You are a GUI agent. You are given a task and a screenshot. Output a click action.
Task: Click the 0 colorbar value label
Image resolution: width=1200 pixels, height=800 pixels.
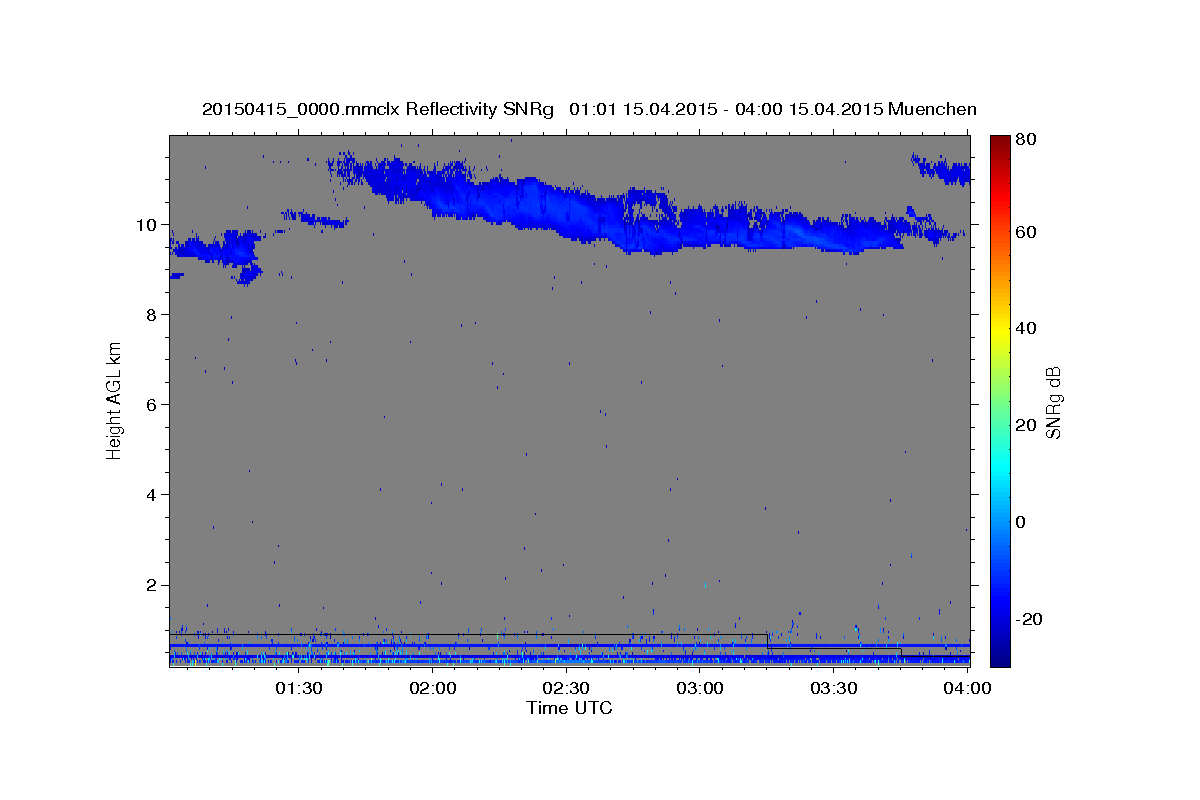(1022, 522)
